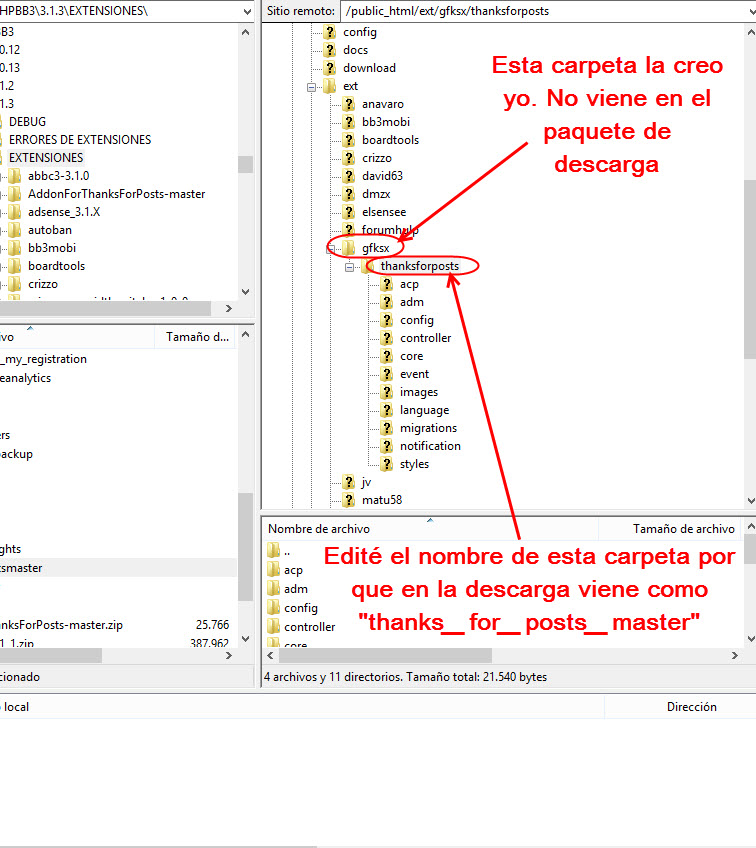This screenshot has height=848, width=756.
Task: Click the acp folder icon in remote file list
Action: point(274,570)
